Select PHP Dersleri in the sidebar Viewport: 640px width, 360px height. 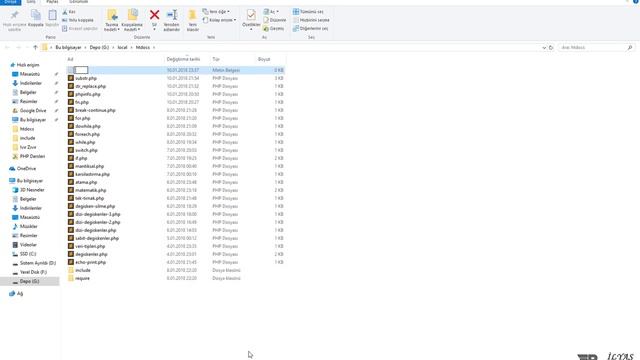pos(32,156)
